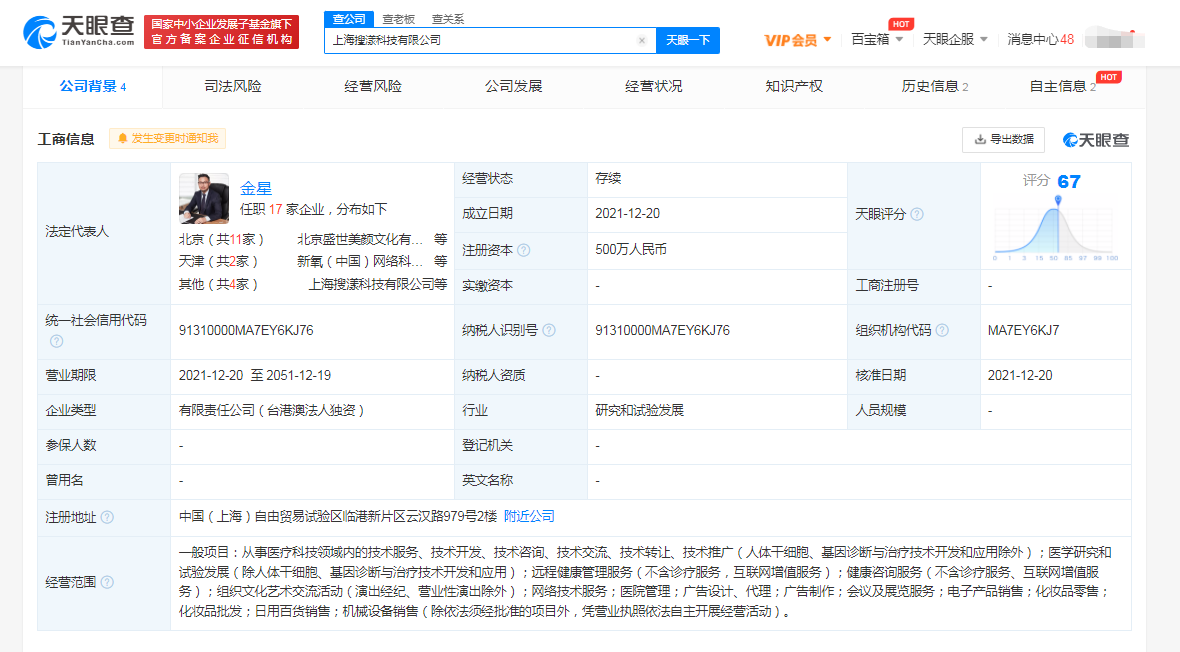Click help icon next to 注册资本
Image resolution: width=1180 pixels, height=652 pixels.
coord(523,250)
